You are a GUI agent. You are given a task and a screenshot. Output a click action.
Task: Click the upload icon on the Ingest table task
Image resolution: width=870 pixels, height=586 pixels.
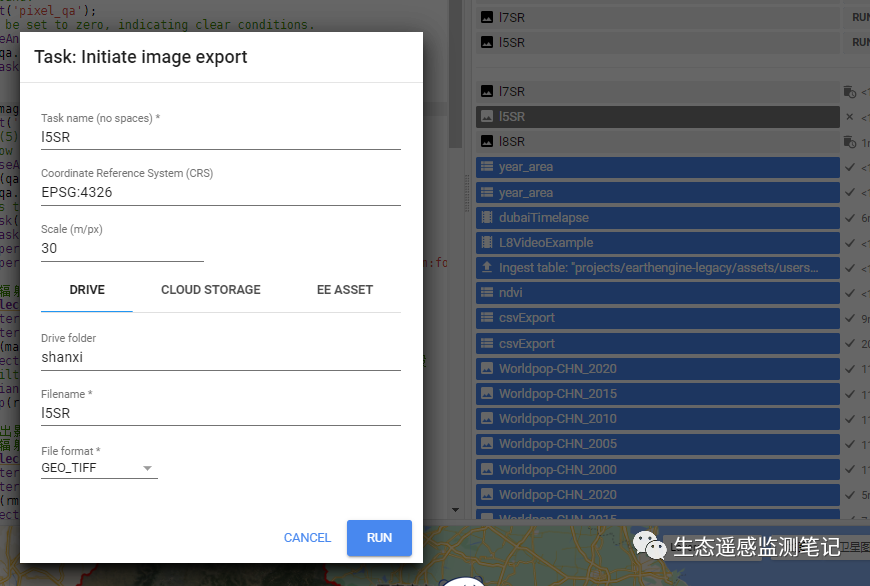[488, 268]
